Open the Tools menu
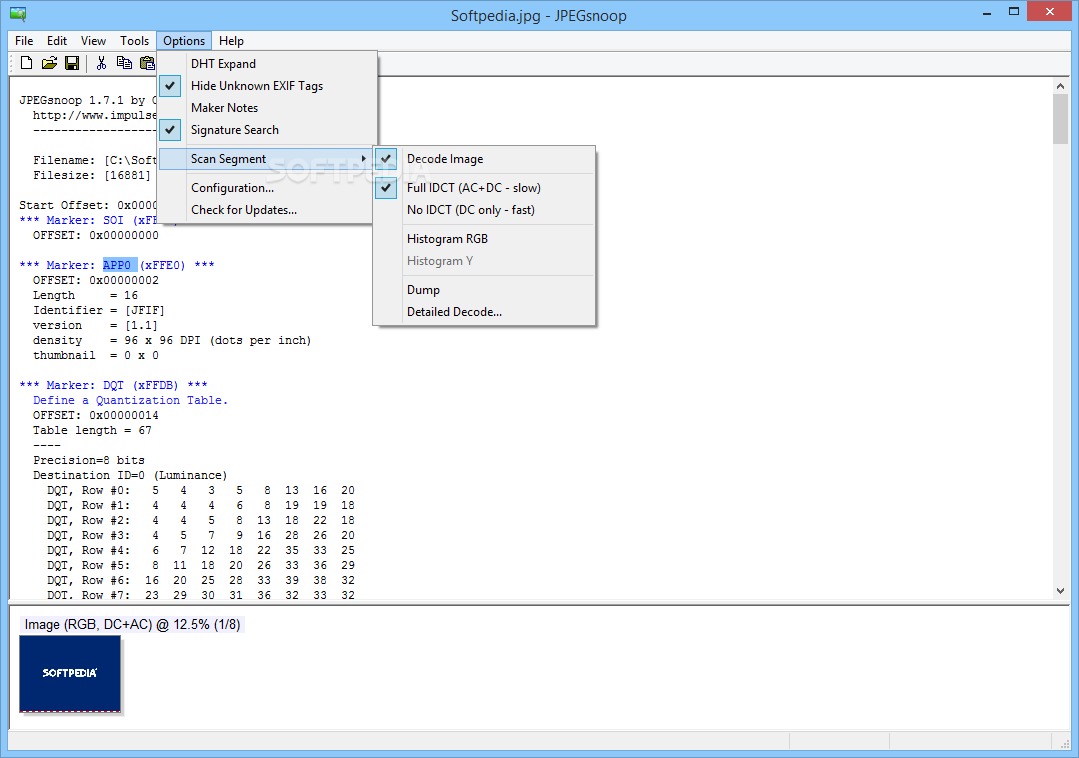This screenshot has height=758, width=1079. [x=134, y=41]
